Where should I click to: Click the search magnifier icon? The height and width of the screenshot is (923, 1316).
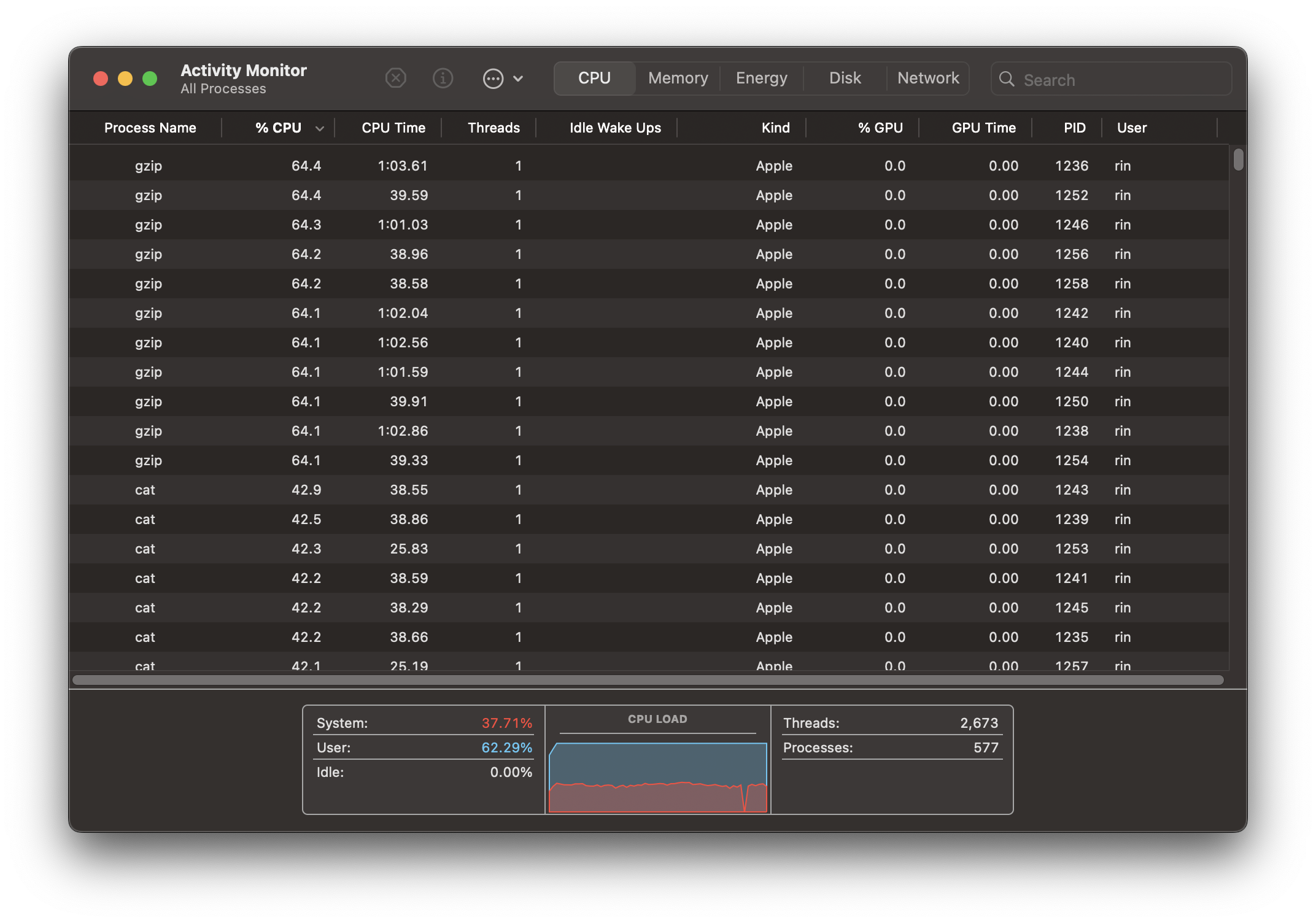(1007, 79)
